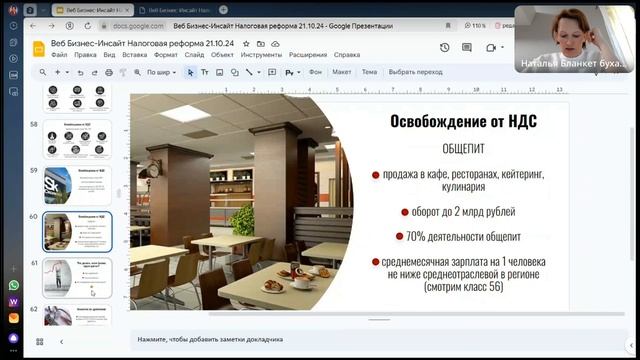This screenshot has height=360, width=640.
Task: Click the Макет button
Action: 342,72
